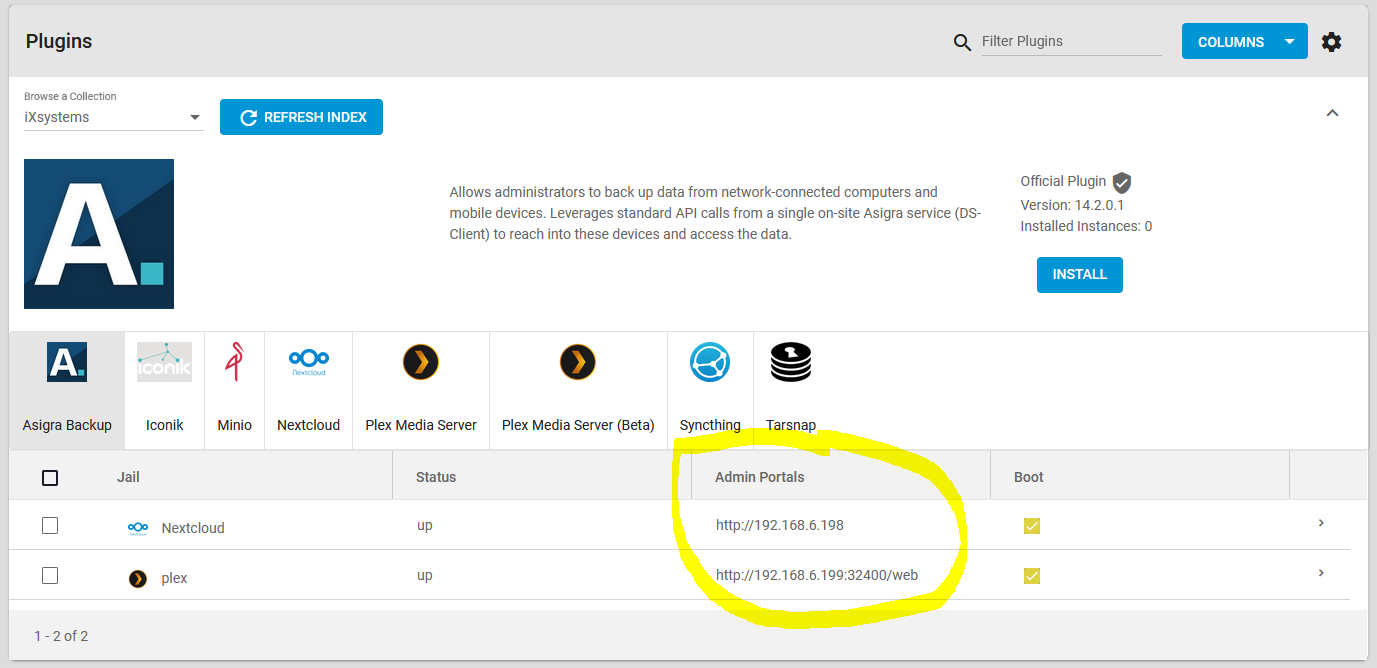Click the plex jail name
This screenshot has height=668, width=1377.
174,578
